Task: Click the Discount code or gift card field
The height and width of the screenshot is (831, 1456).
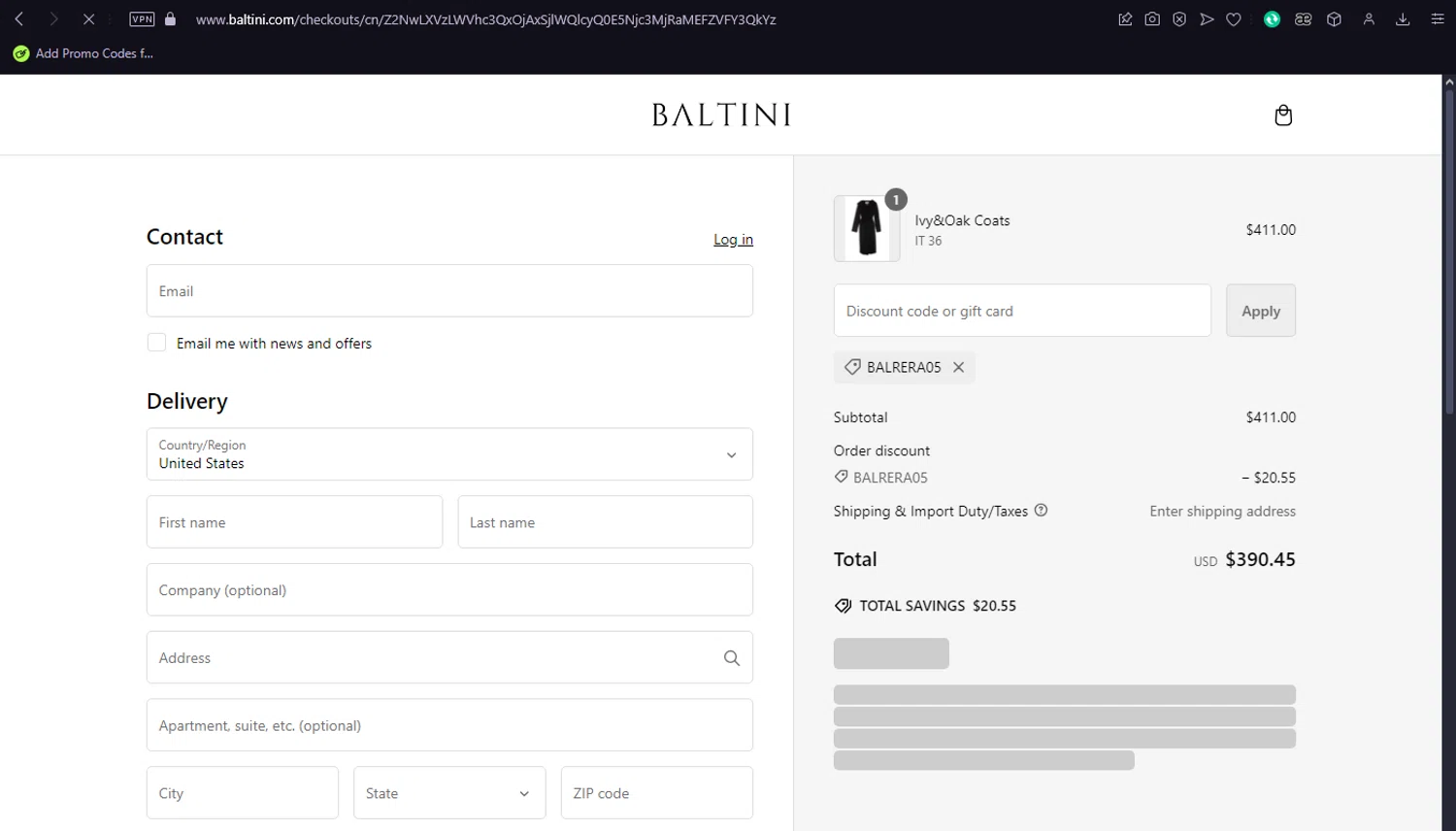Action: 1022,311
